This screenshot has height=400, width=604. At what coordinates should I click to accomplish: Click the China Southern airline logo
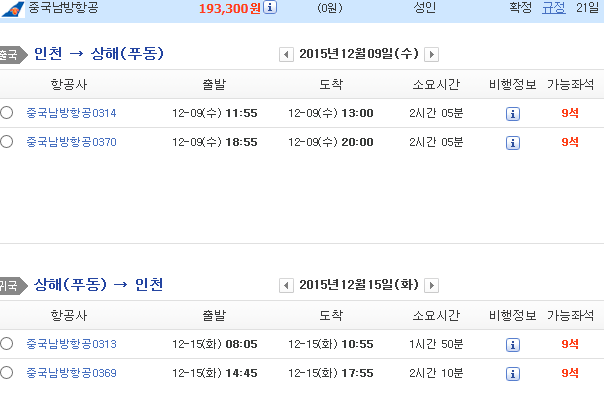(13, 9)
